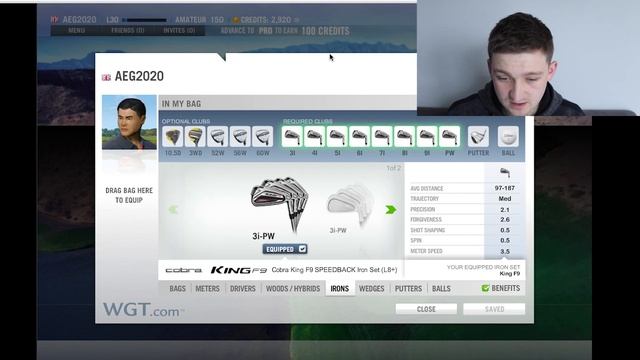Select the 6I iron slot
The height and width of the screenshot is (360, 640).
[x=360, y=137]
